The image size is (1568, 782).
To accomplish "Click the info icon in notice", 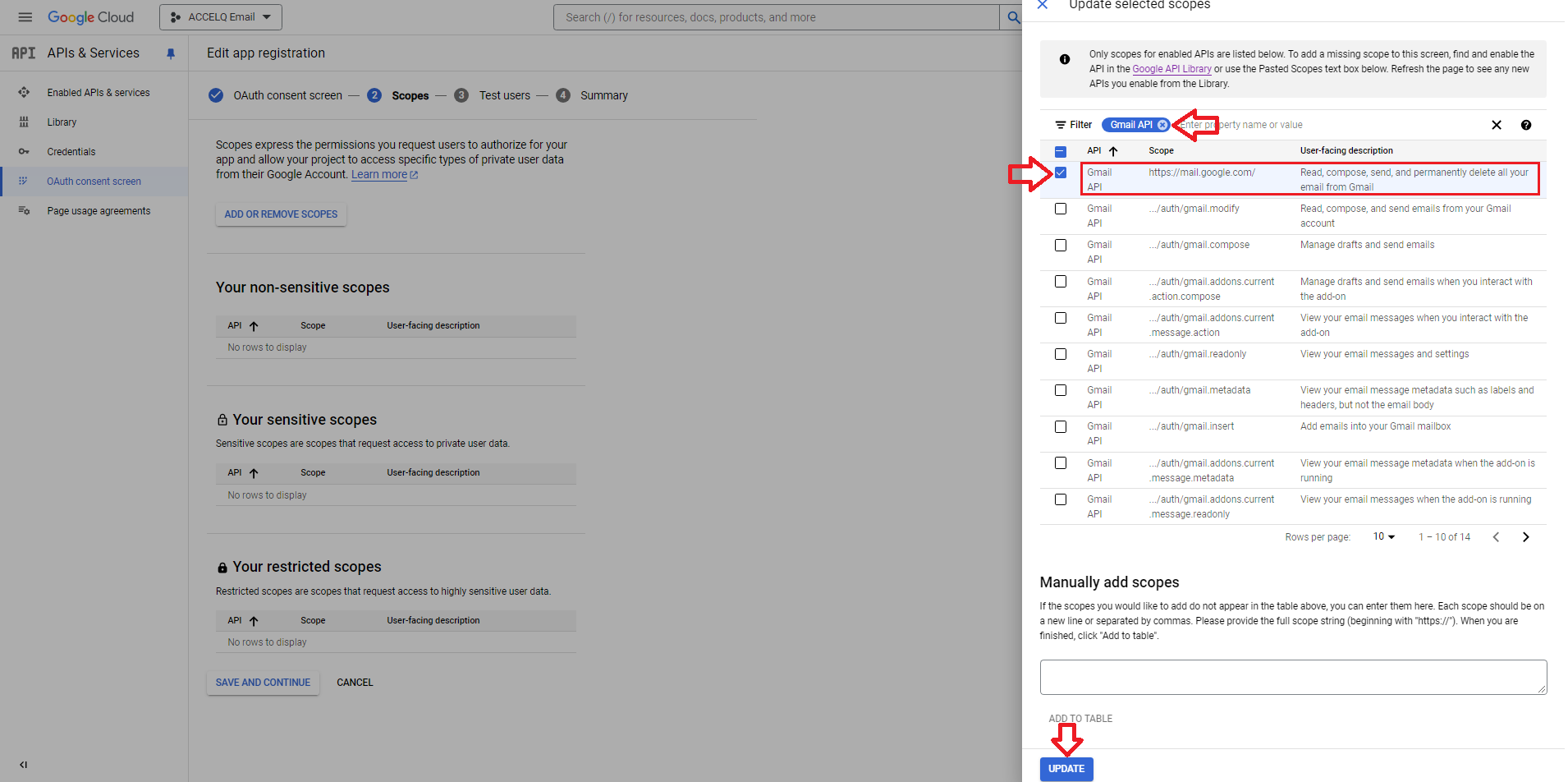I will coord(1065,59).
